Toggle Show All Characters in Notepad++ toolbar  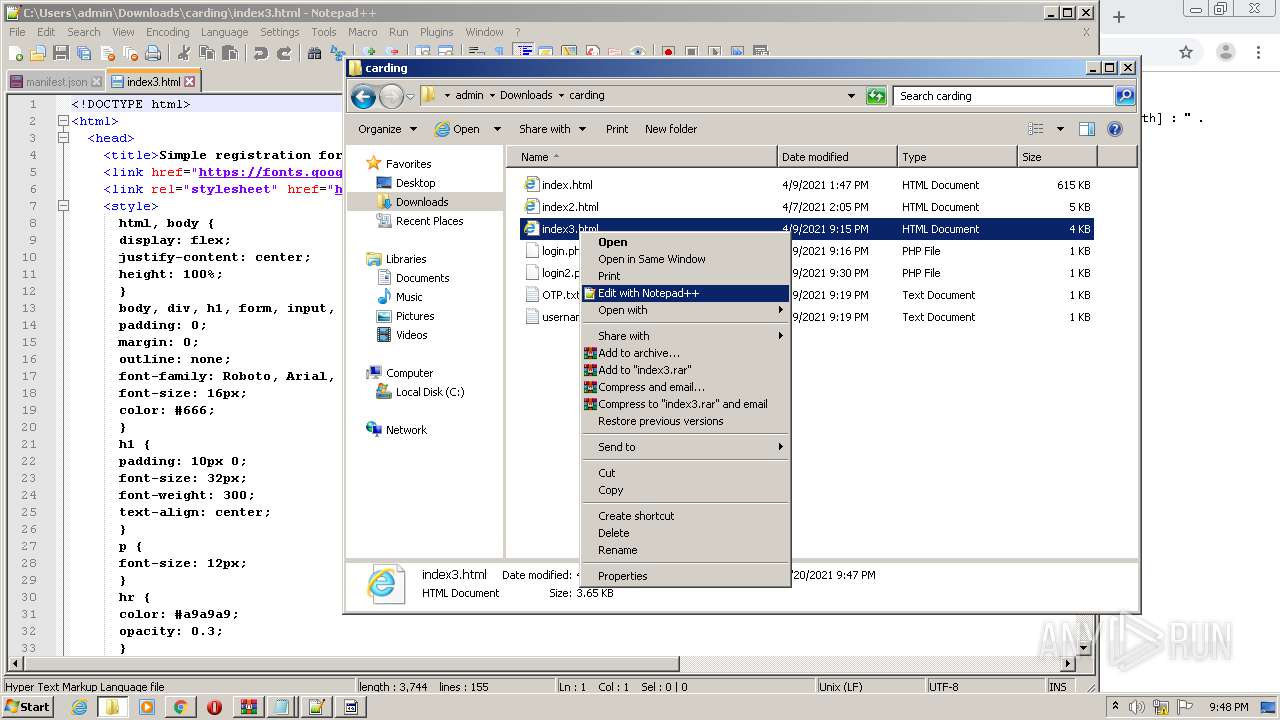500,52
